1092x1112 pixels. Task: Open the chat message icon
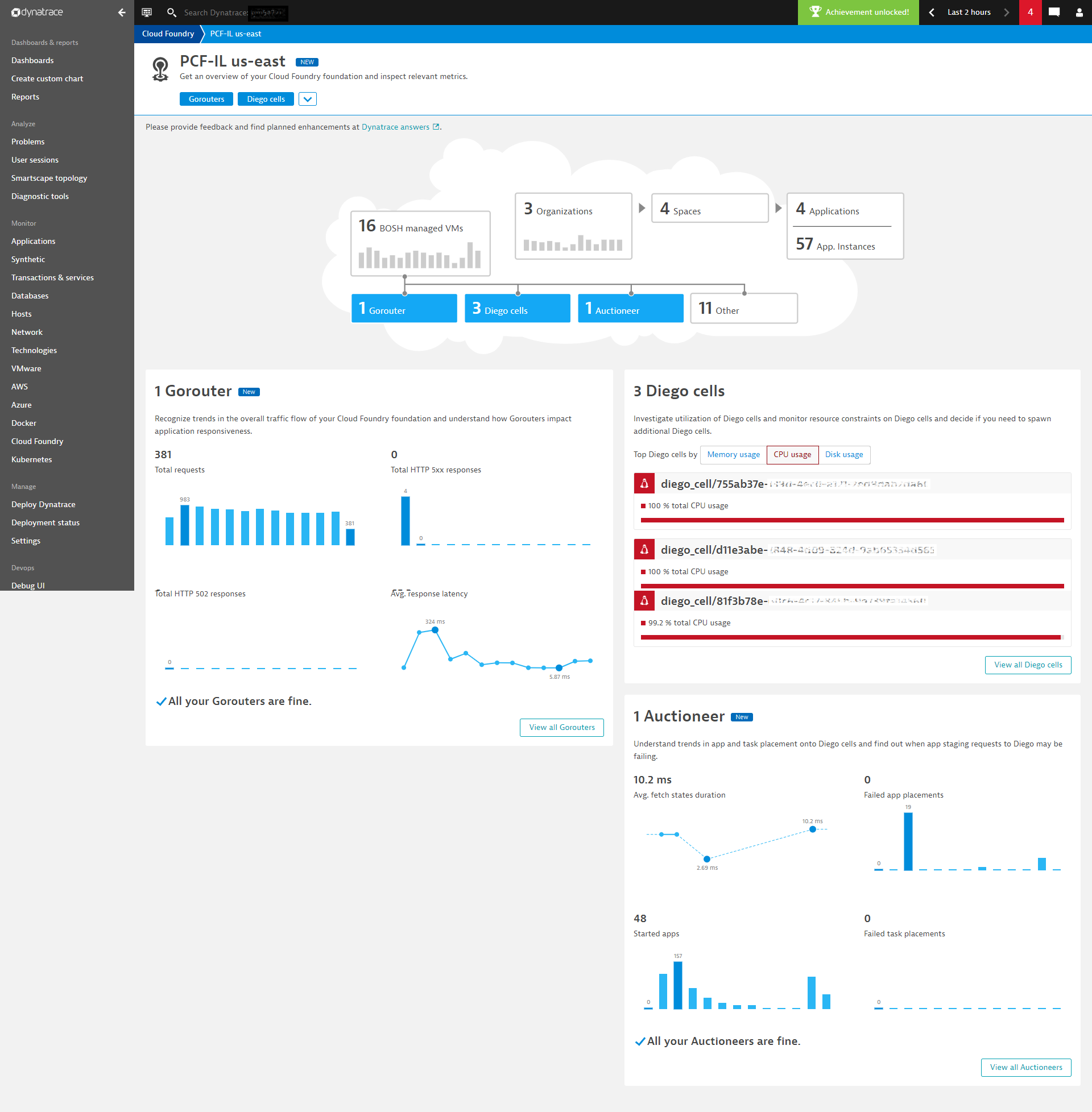[x=1053, y=12]
